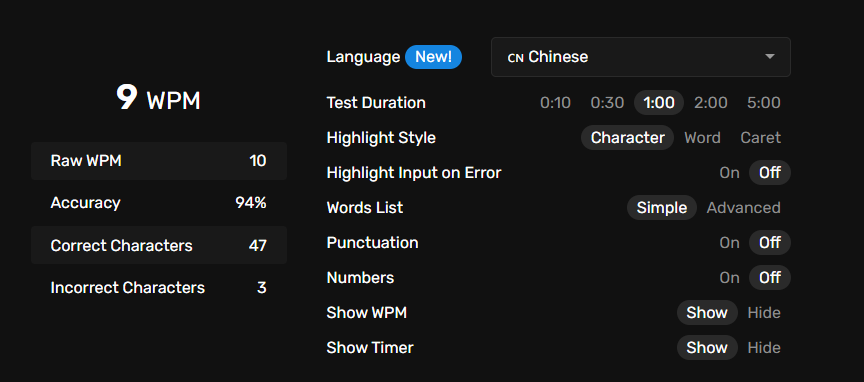Choose the 2:00 test duration
The image size is (864, 382).
tap(710, 103)
